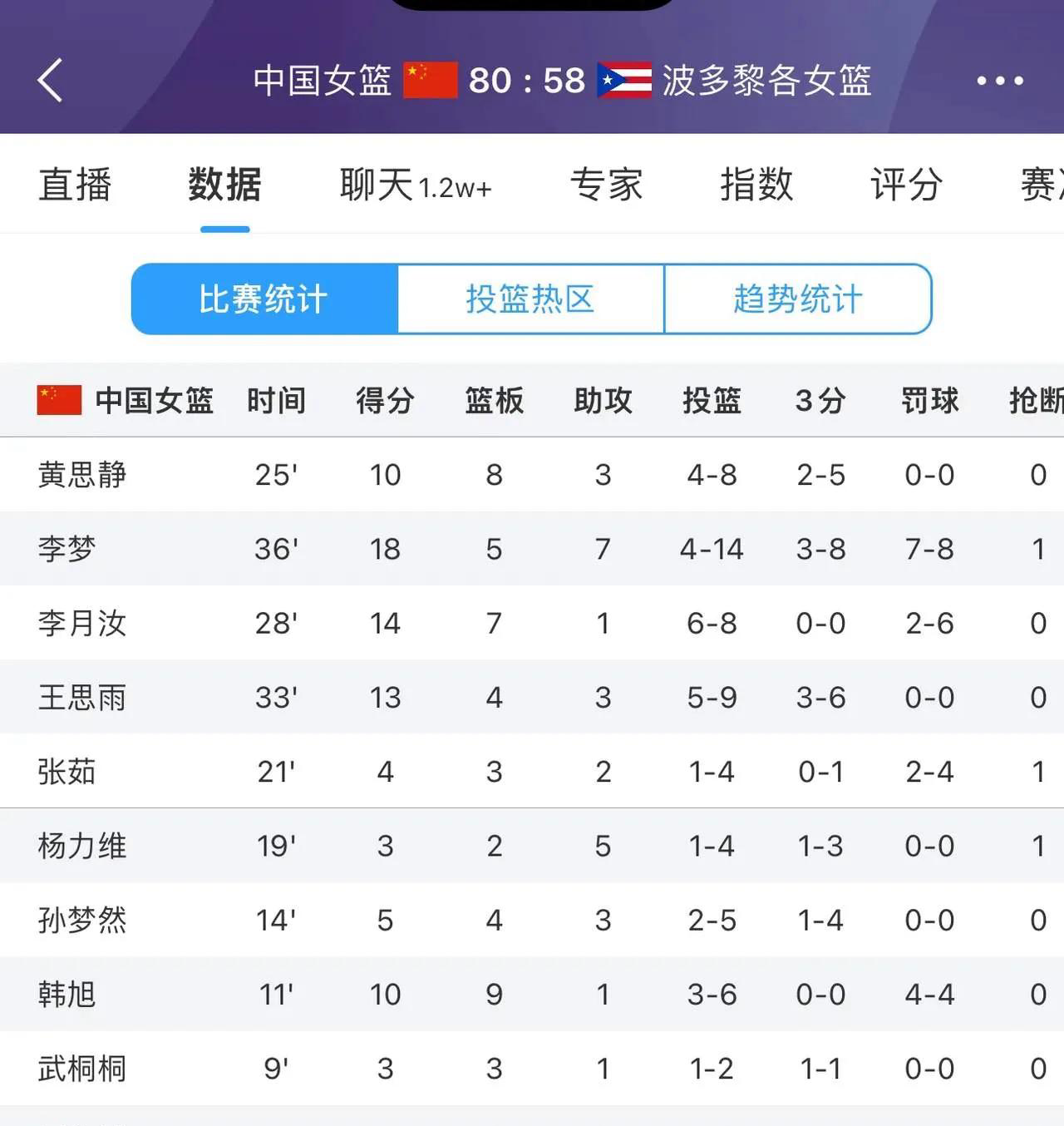
Task: Click the back arrow to leave the match page
Action: pos(50,81)
